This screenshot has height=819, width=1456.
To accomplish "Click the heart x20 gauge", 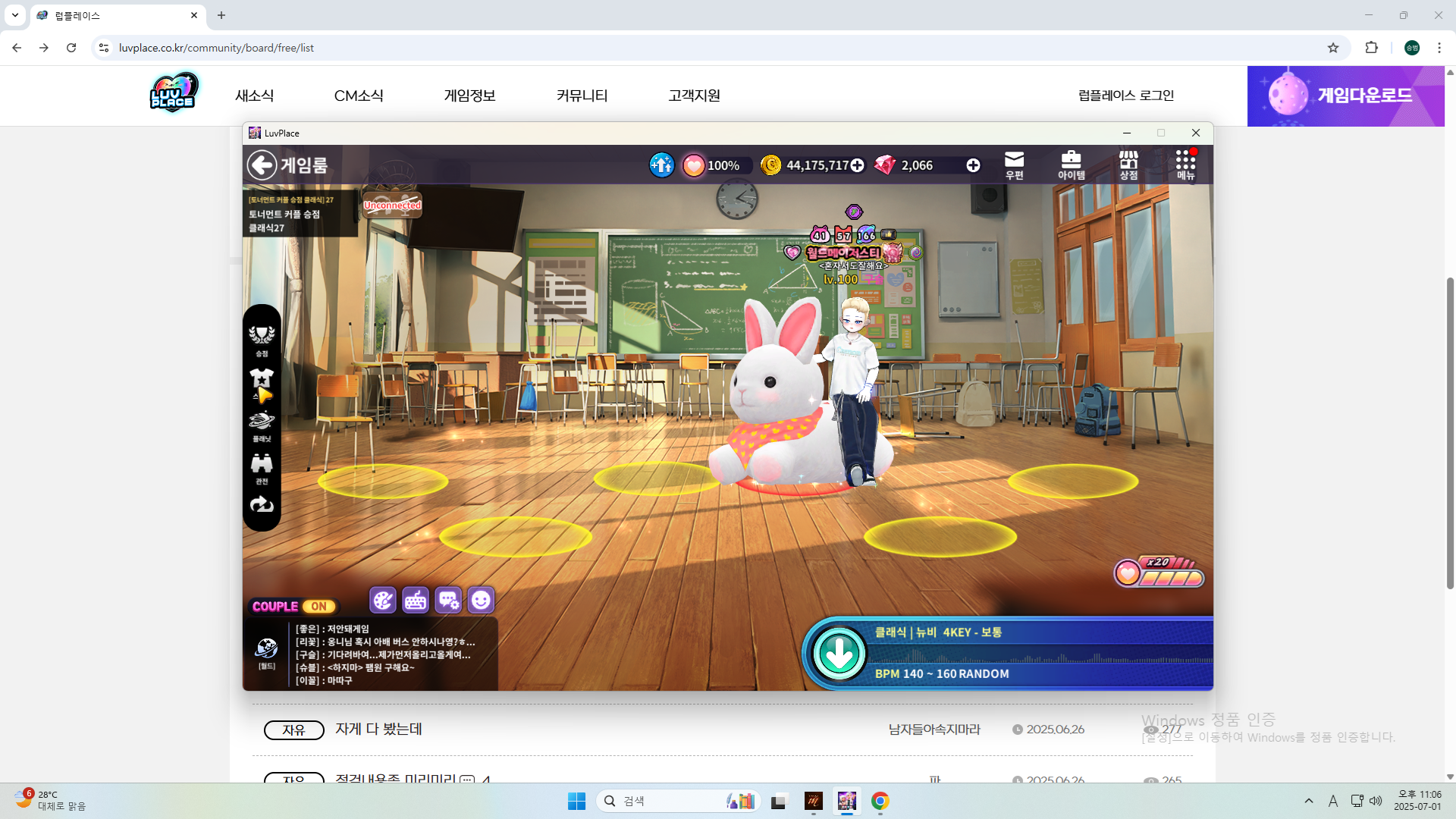I will pos(1159,573).
